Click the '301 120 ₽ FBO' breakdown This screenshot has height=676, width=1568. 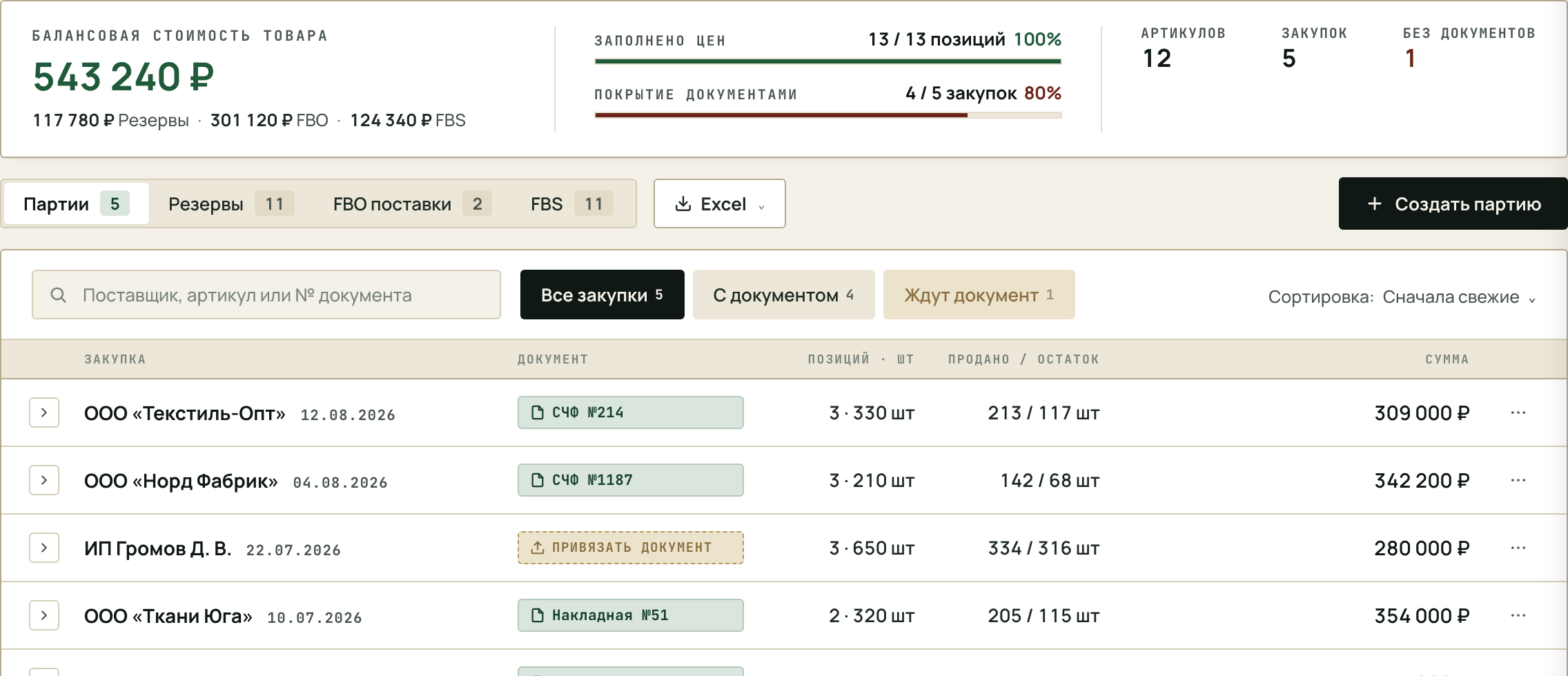[x=269, y=120]
